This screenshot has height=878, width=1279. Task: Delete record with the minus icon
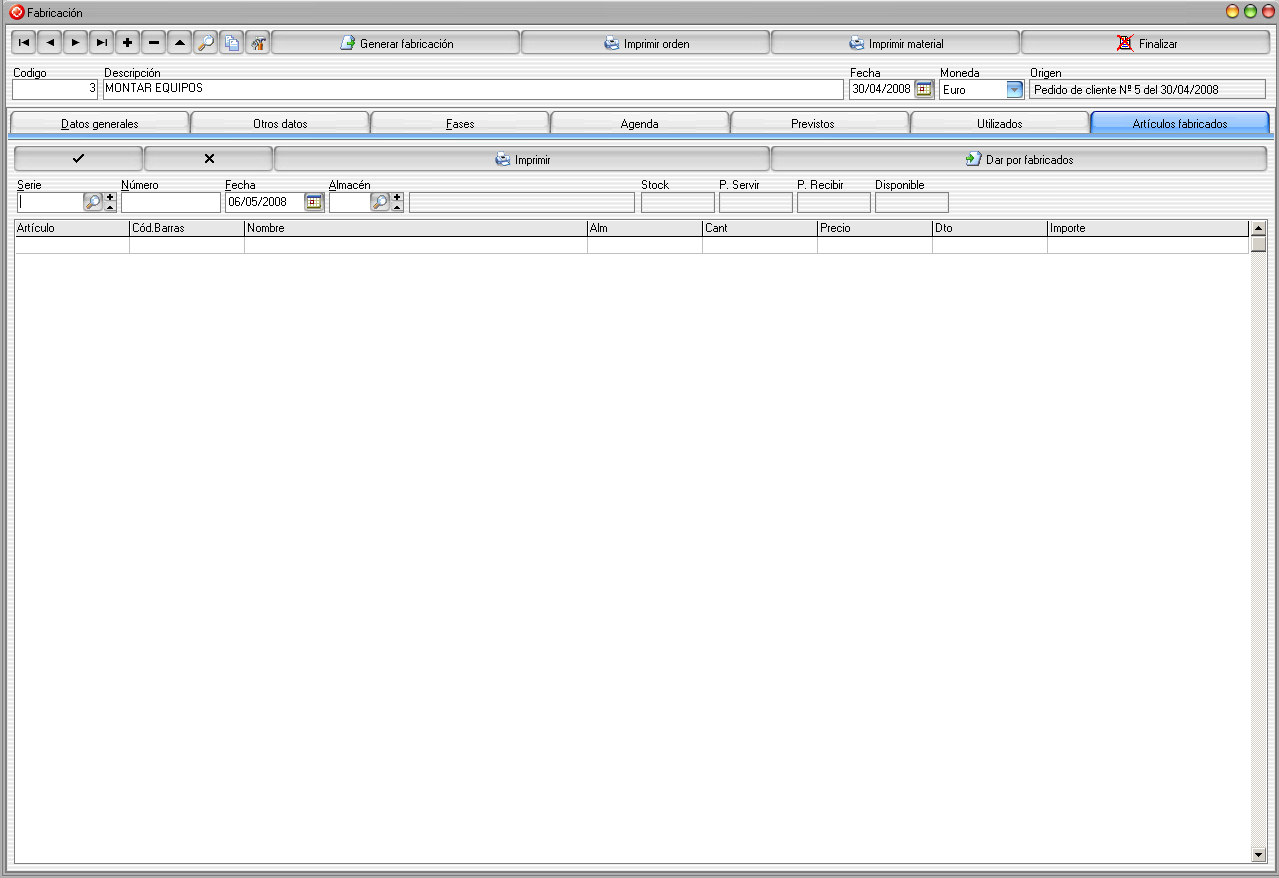point(154,43)
